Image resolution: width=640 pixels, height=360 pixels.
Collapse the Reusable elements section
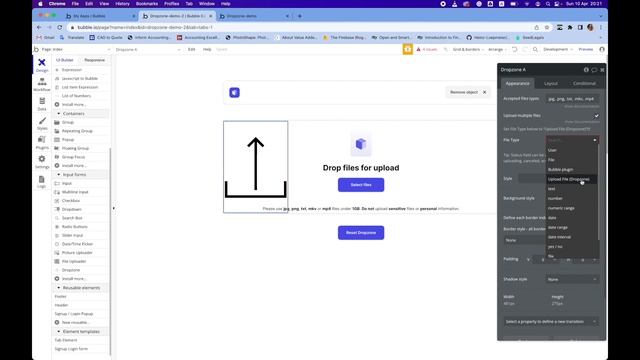click(58, 288)
